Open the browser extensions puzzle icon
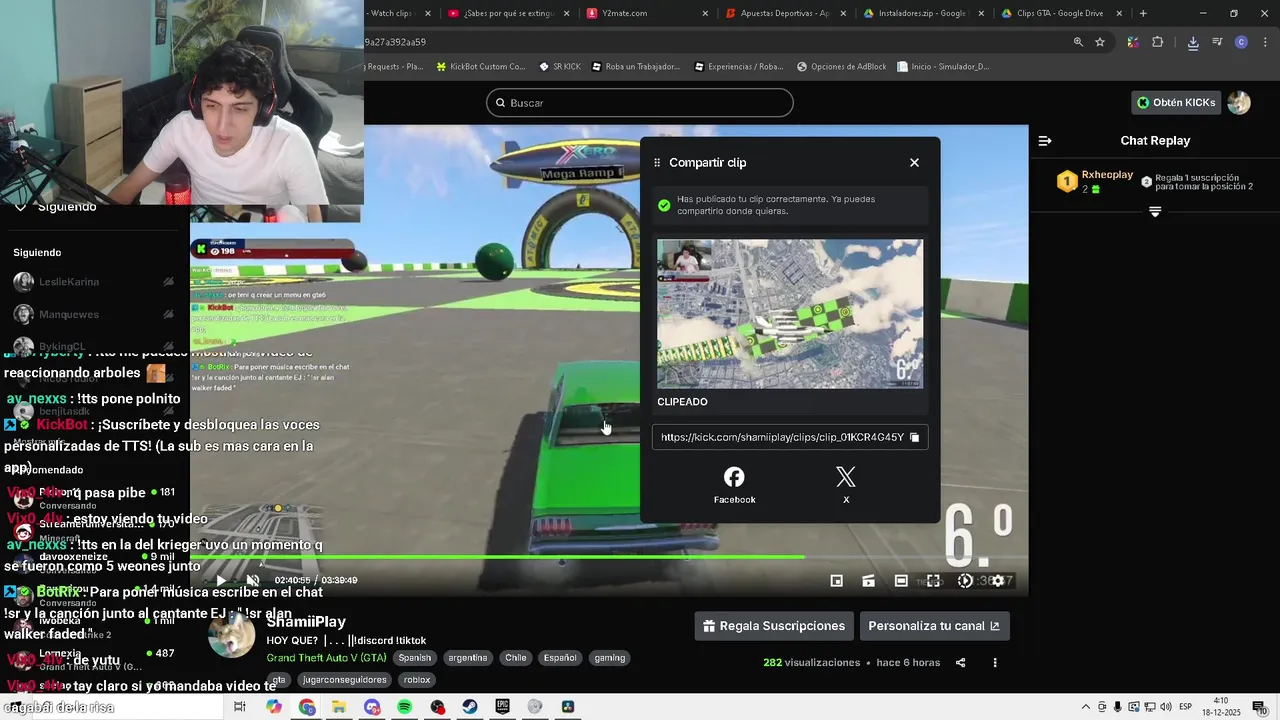The width and height of the screenshot is (1280, 720). 1158,42
